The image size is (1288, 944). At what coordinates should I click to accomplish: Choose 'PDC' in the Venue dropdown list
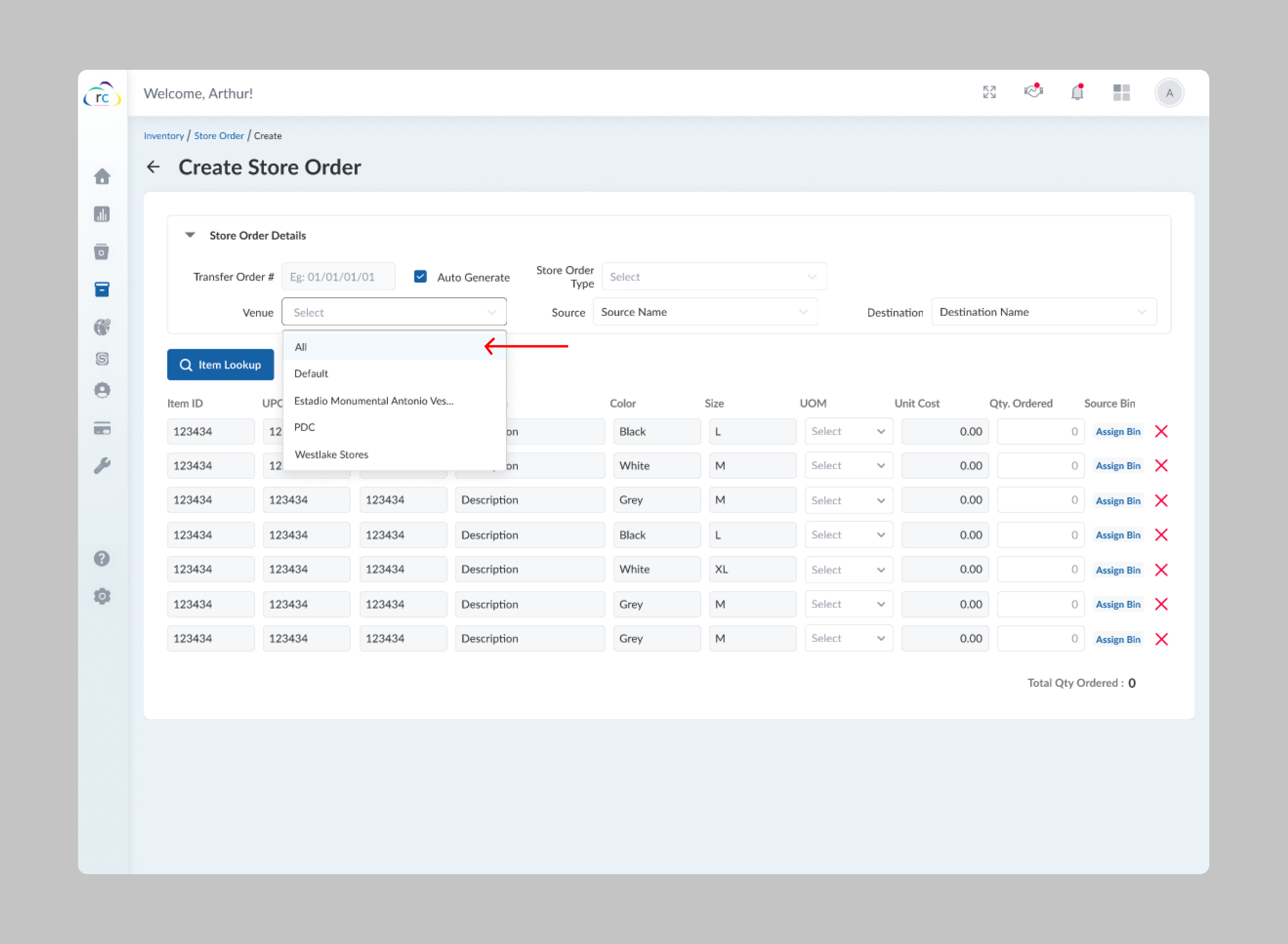(304, 427)
